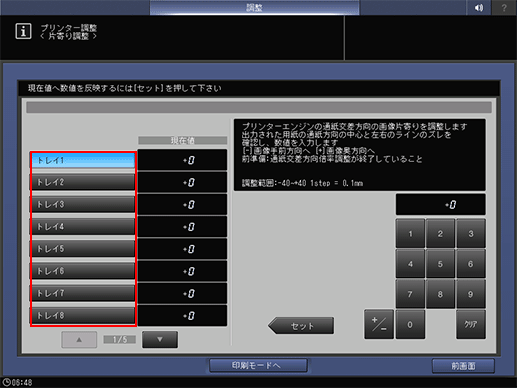Click the トレイ2 current value field
517x388 pixels.
pyautogui.click(x=182, y=182)
